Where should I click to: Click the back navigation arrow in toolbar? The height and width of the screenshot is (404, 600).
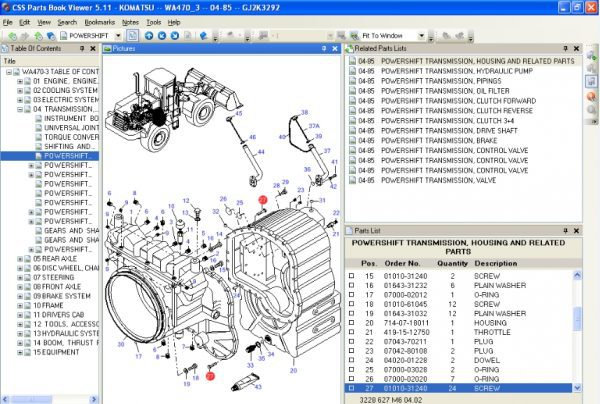pyautogui.click(x=12, y=35)
